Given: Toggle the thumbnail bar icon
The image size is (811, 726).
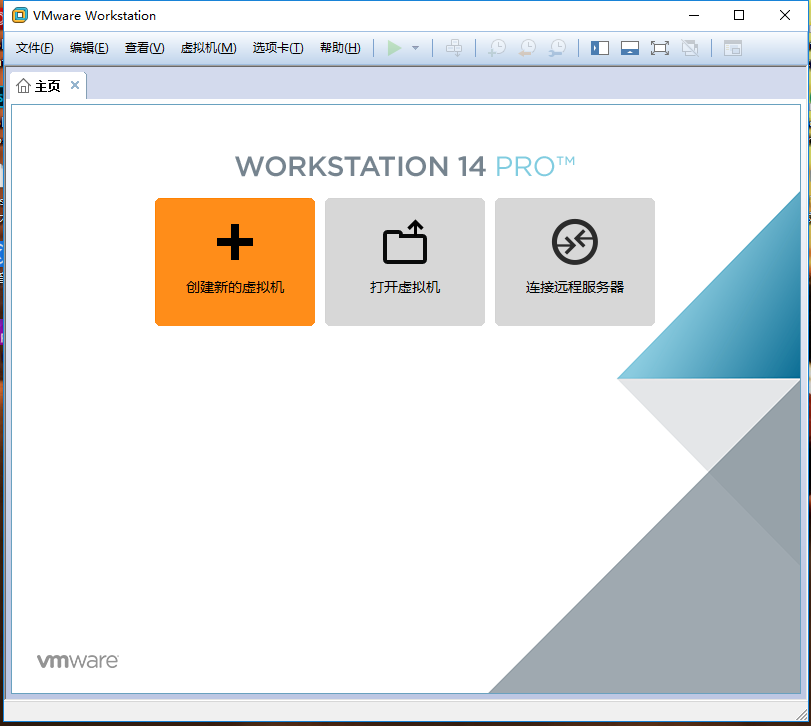Looking at the screenshot, I should tap(630, 48).
